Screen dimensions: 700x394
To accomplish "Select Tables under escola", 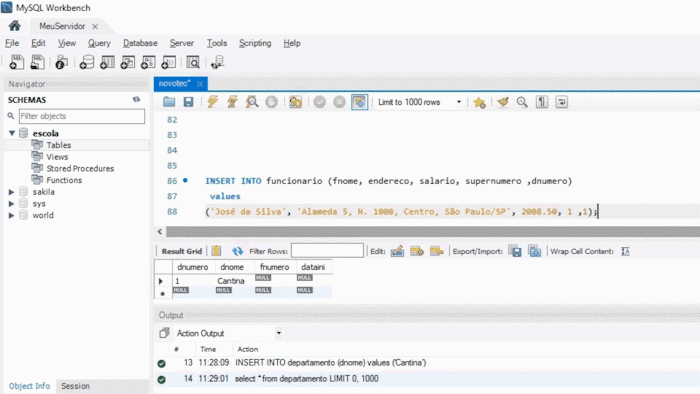I will pos(58,145).
